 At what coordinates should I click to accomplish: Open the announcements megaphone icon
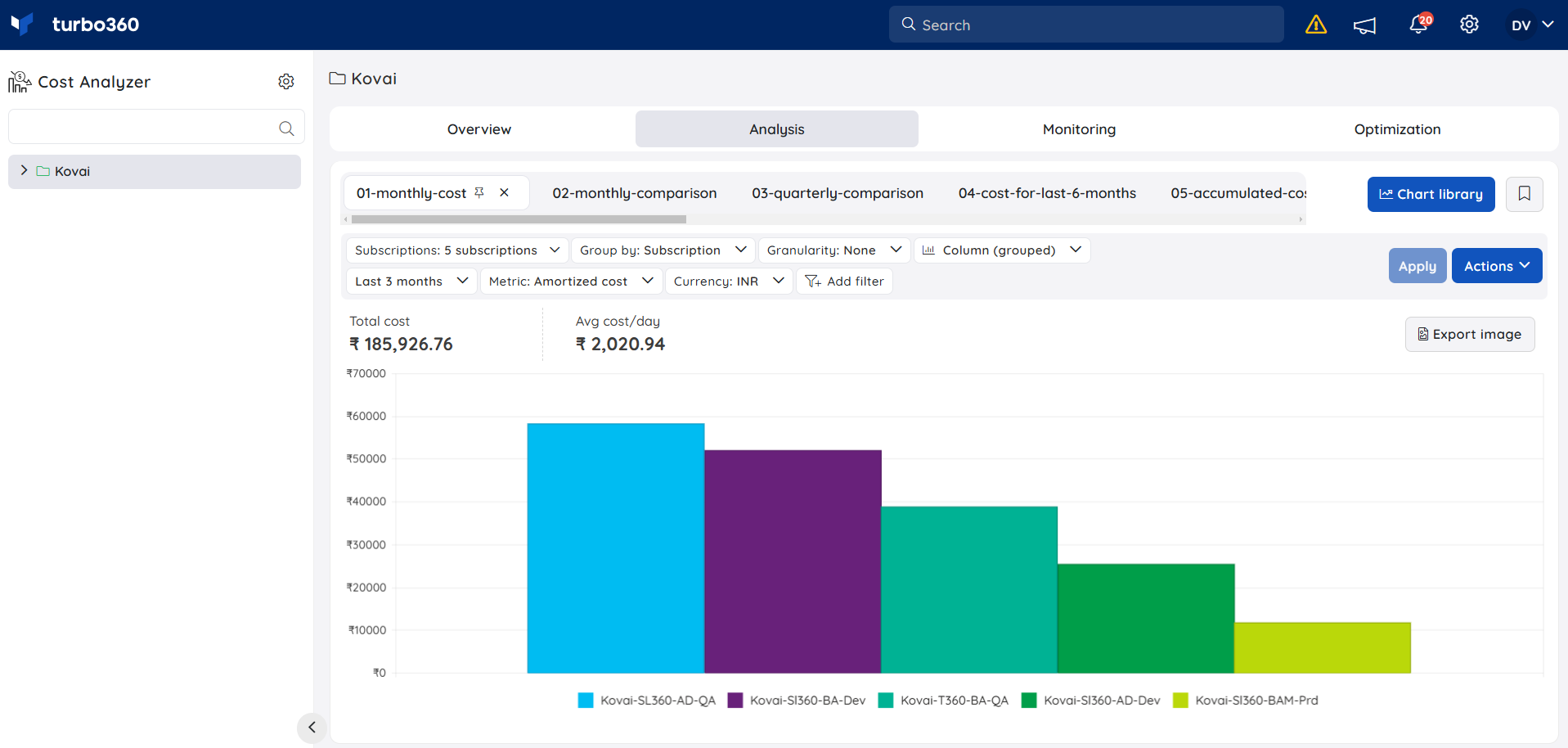click(x=1364, y=25)
